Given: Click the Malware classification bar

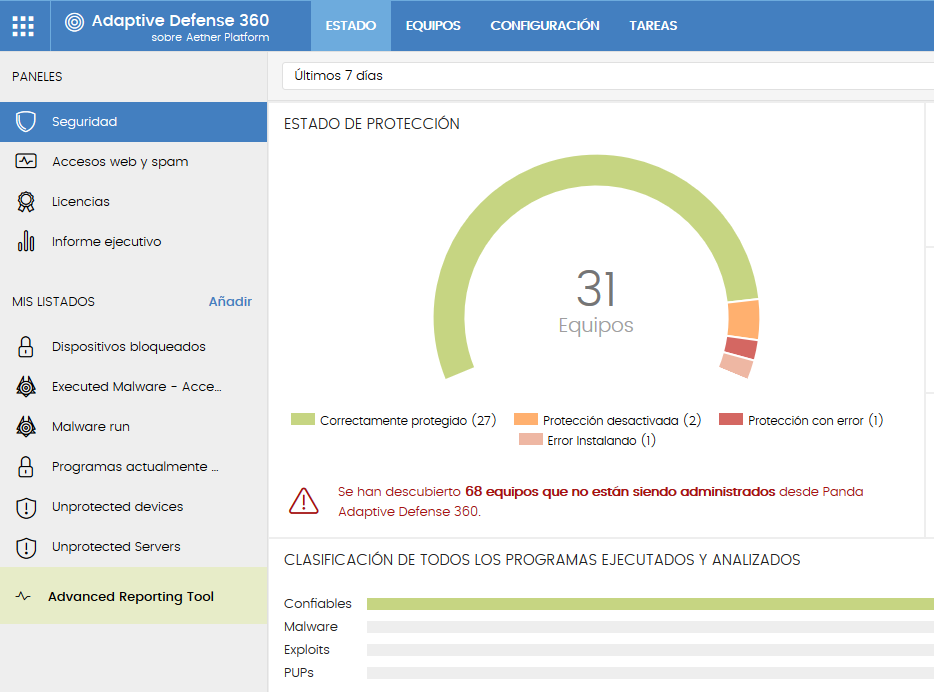Looking at the screenshot, I should click(650, 626).
